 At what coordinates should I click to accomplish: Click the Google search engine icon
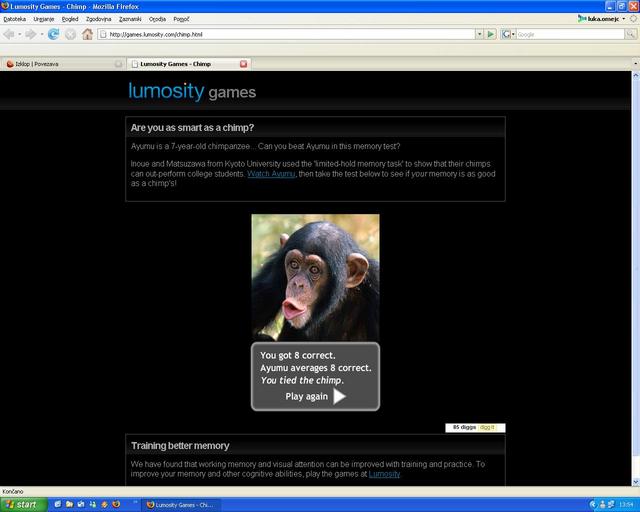point(505,34)
